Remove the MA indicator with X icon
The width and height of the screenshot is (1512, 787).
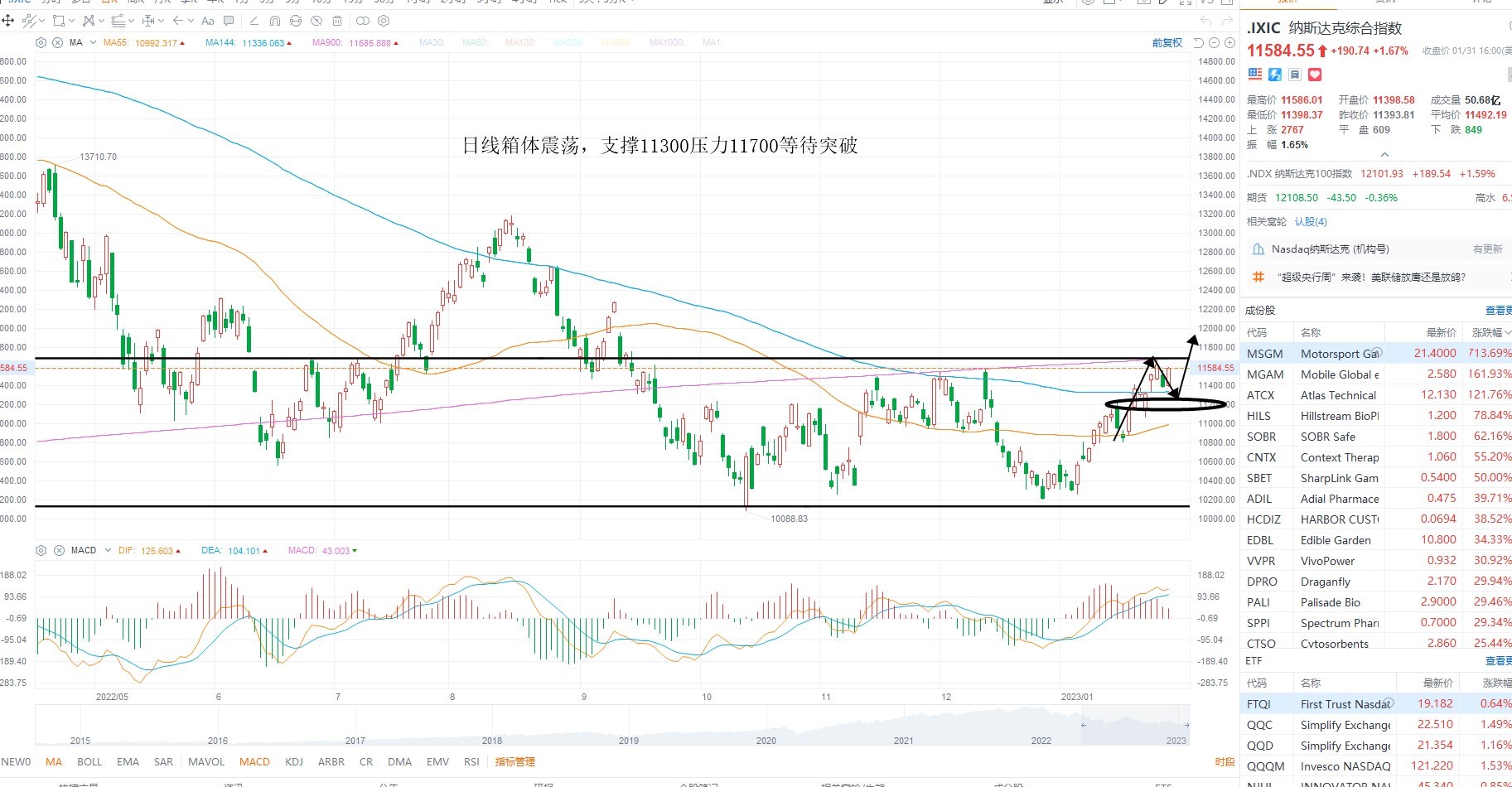pyautogui.click(x=57, y=42)
